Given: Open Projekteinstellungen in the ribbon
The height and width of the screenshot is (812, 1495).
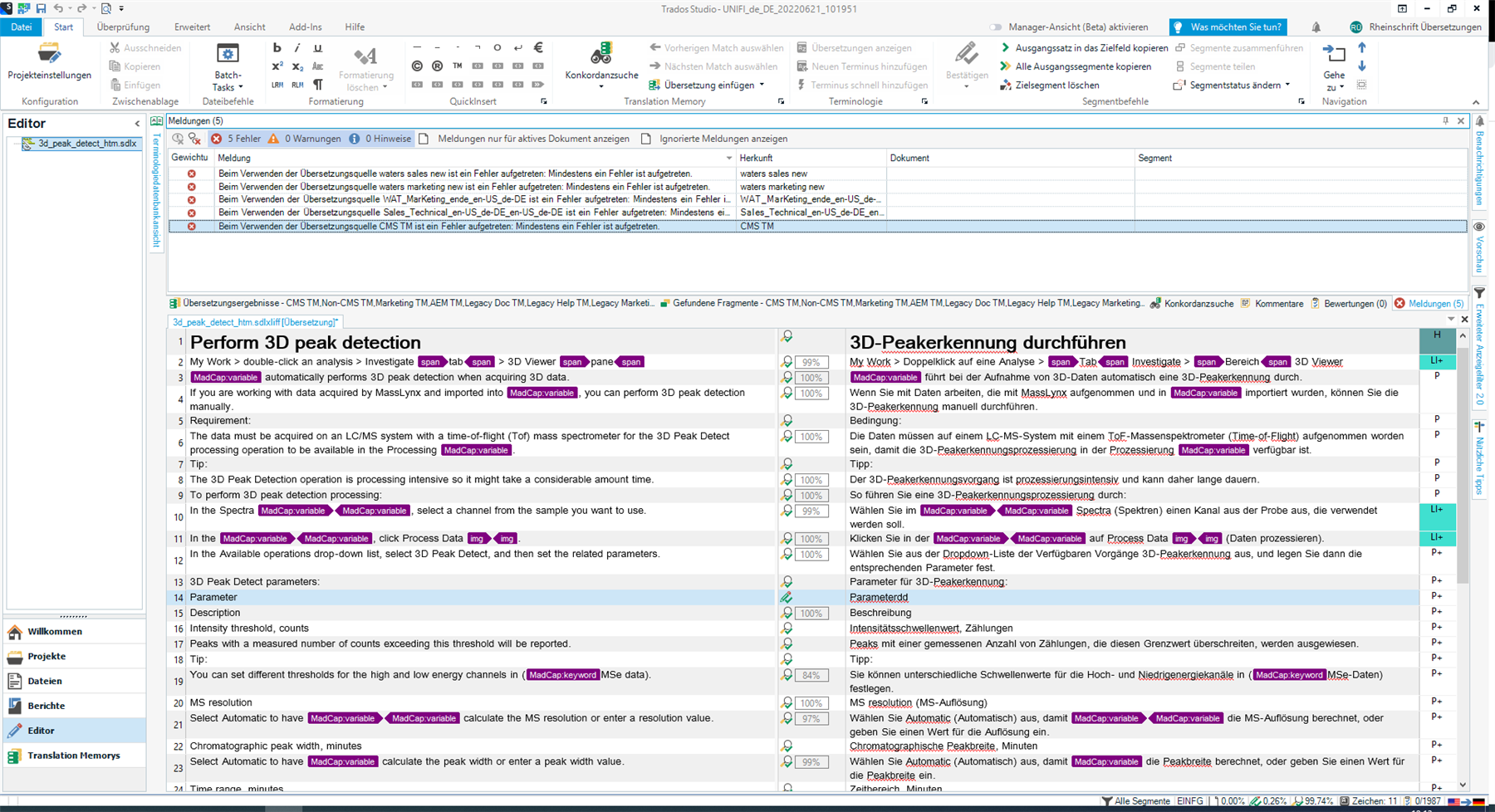Looking at the screenshot, I should point(50,62).
